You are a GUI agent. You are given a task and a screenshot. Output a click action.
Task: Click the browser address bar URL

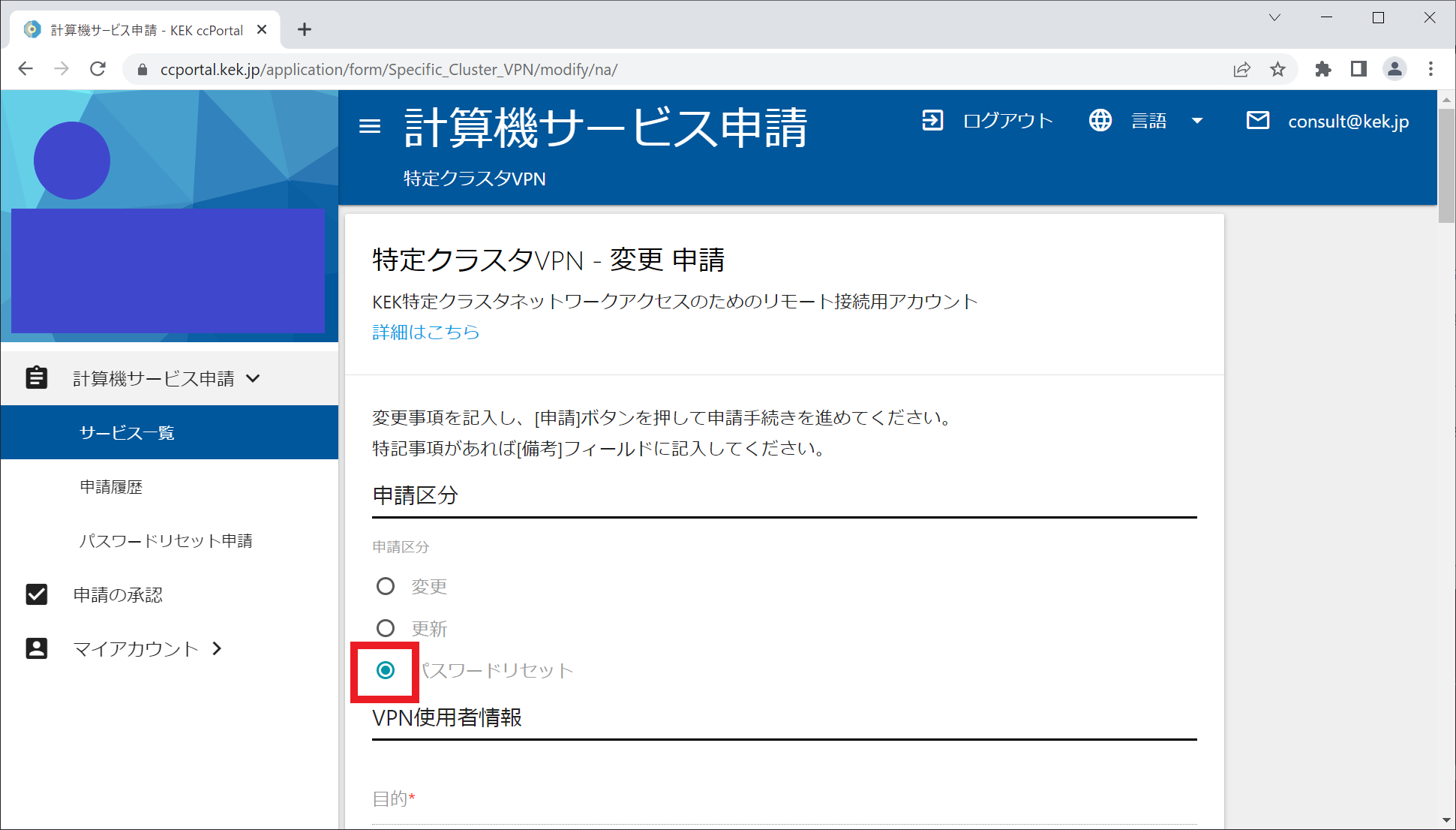coord(389,70)
